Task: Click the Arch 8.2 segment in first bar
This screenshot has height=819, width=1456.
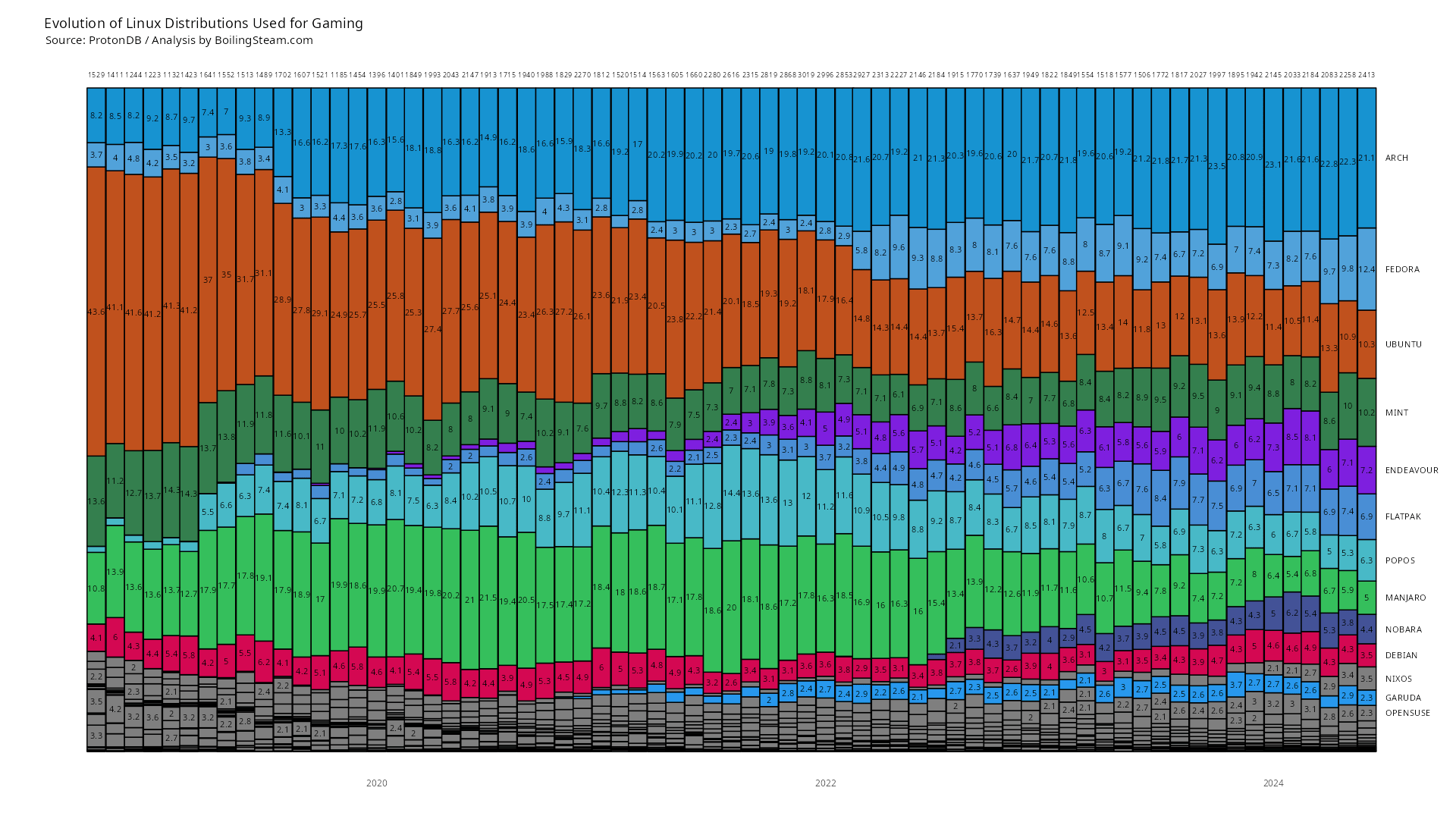Action: point(96,115)
